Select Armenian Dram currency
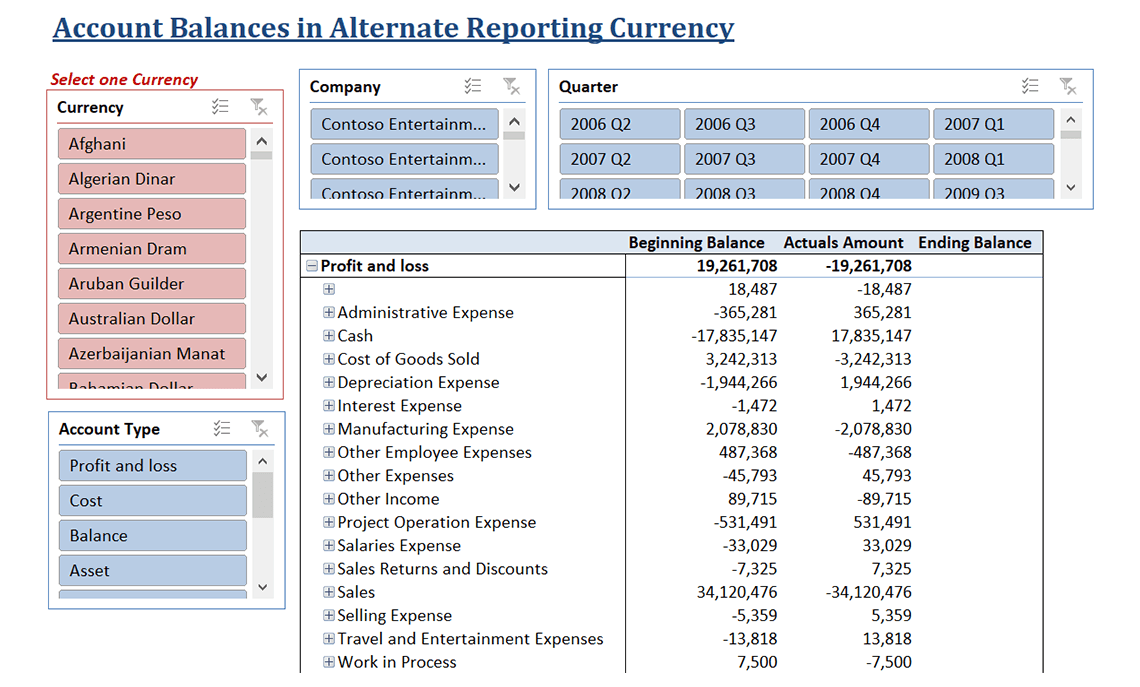The height and width of the screenshot is (687, 1140). (x=152, y=249)
